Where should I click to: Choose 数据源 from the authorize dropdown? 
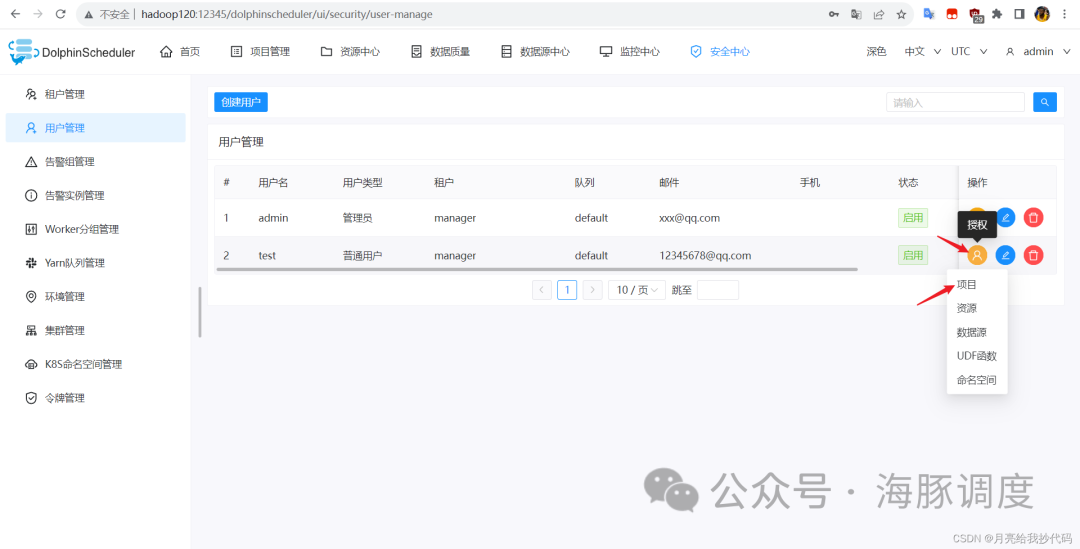coord(977,332)
